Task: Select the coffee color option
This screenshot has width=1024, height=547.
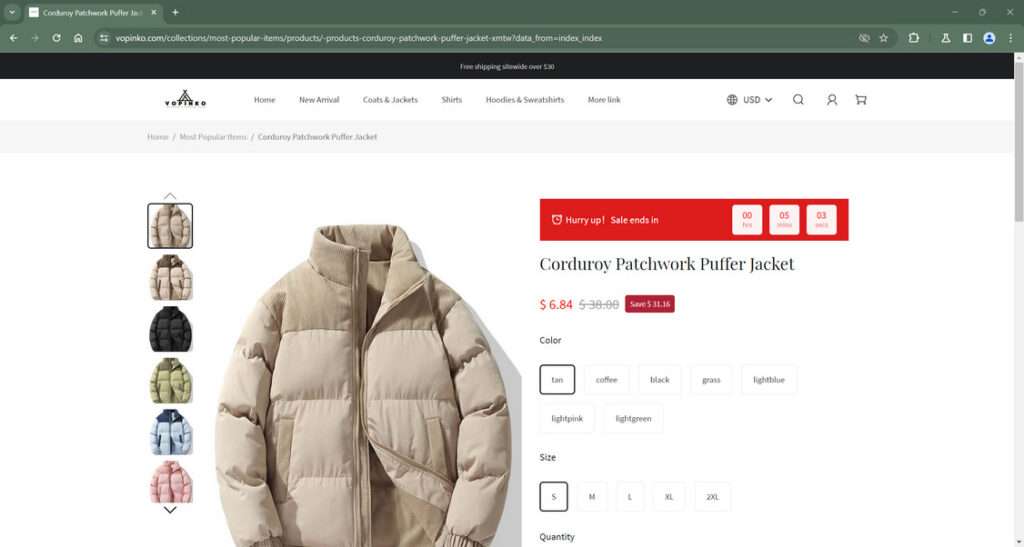Action: tap(606, 379)
